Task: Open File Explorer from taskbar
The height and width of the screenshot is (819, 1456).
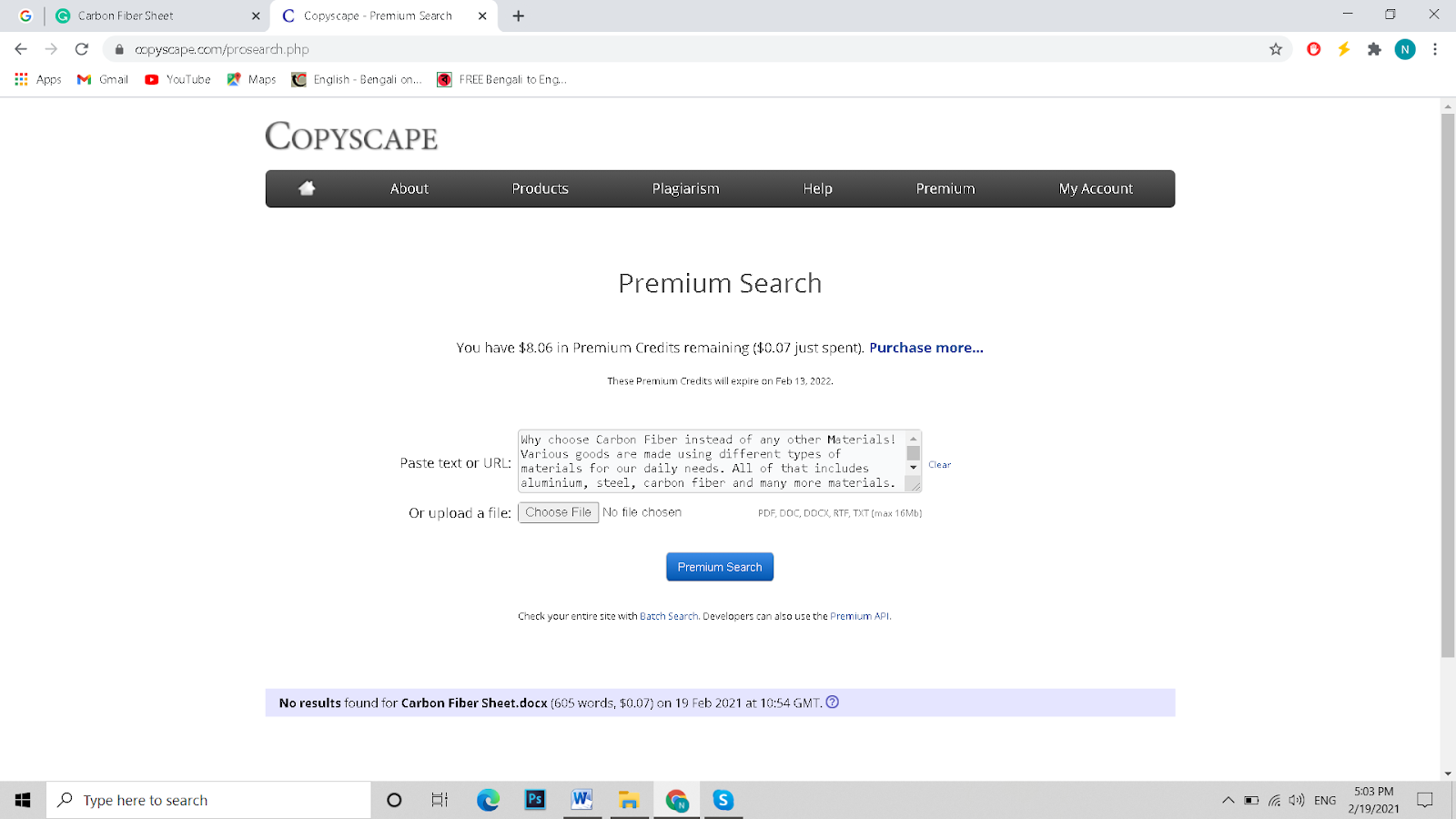Action: (629, 800)
